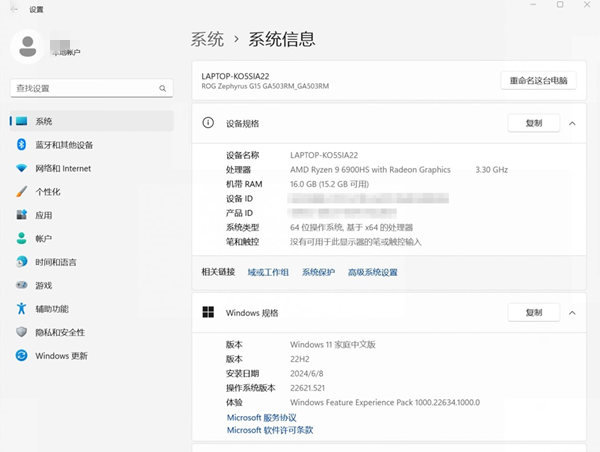Click the 产品 ID label

tap(239, 213)
